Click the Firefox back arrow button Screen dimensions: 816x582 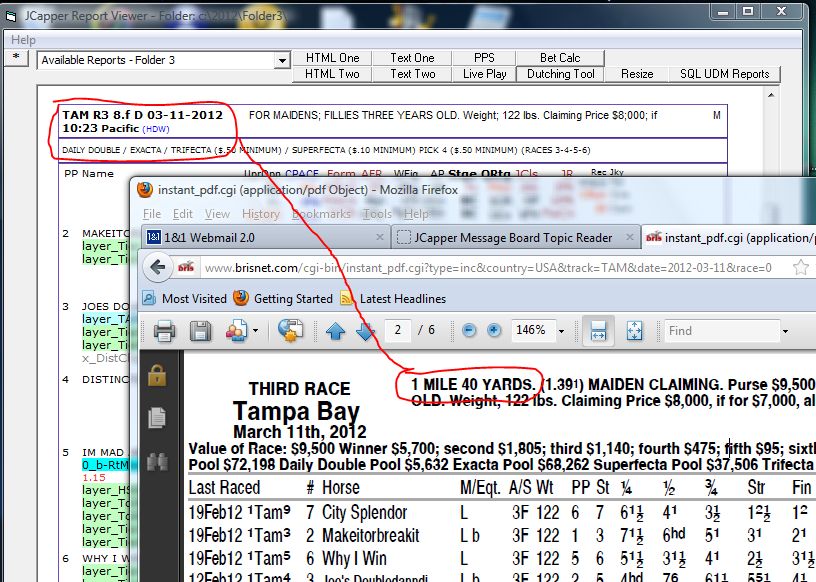[157, 268]
